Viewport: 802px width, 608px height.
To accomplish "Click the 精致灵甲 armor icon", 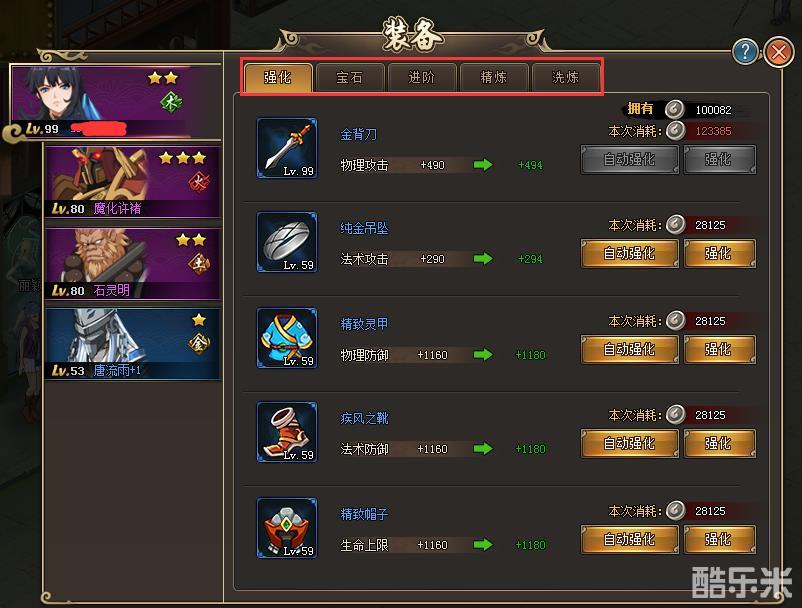I will 287,338.
